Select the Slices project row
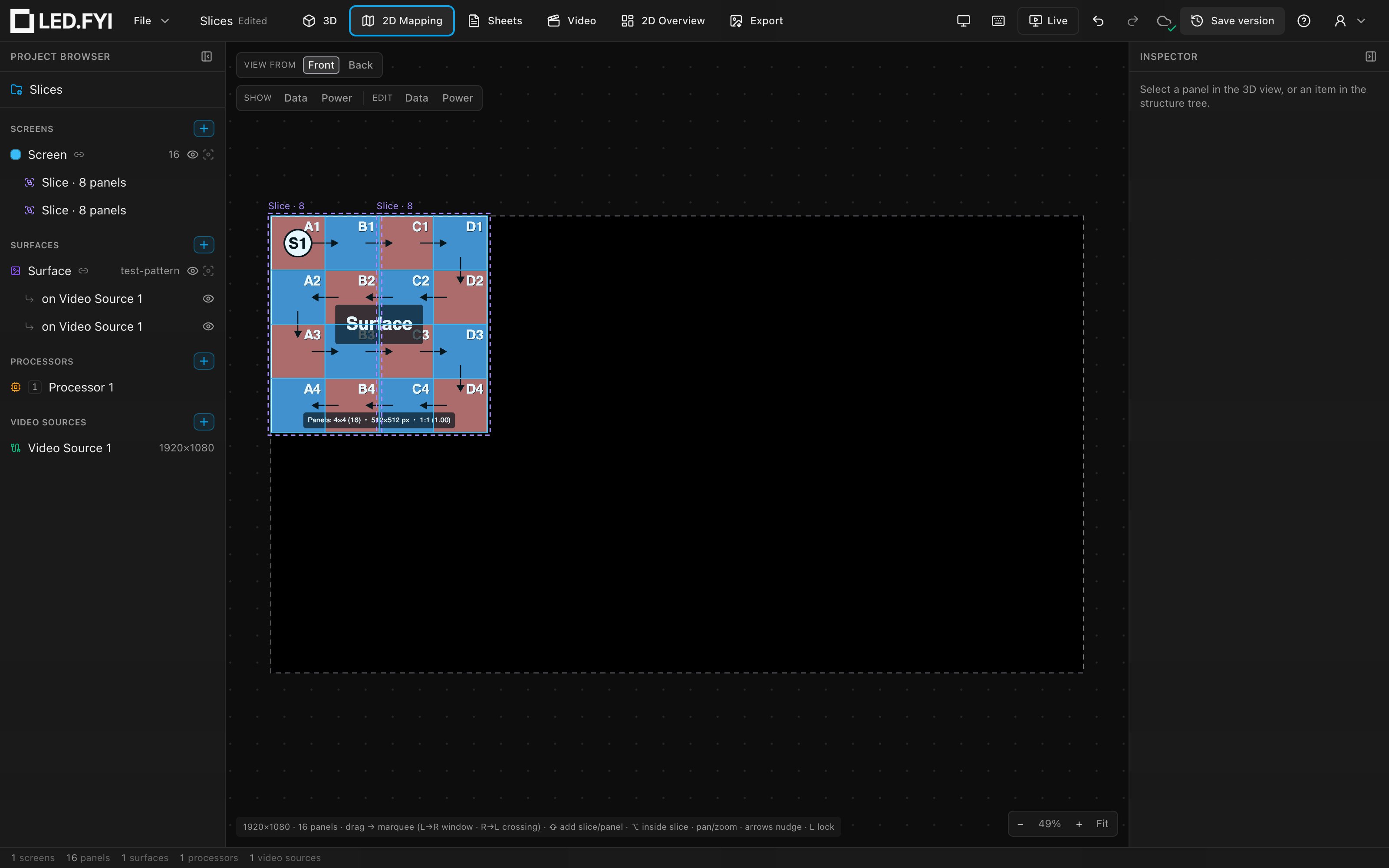The height and width of the screenshot is (868, 1389). pos(112,89)
